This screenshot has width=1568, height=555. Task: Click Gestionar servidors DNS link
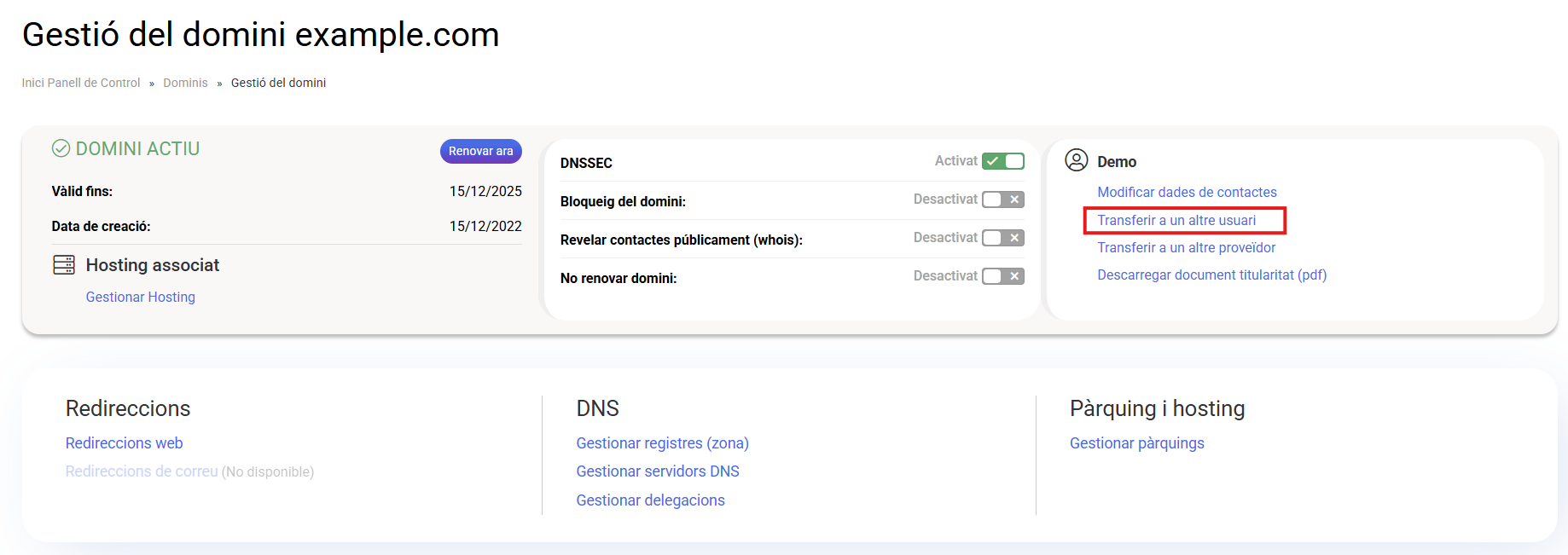click(658, 471)
